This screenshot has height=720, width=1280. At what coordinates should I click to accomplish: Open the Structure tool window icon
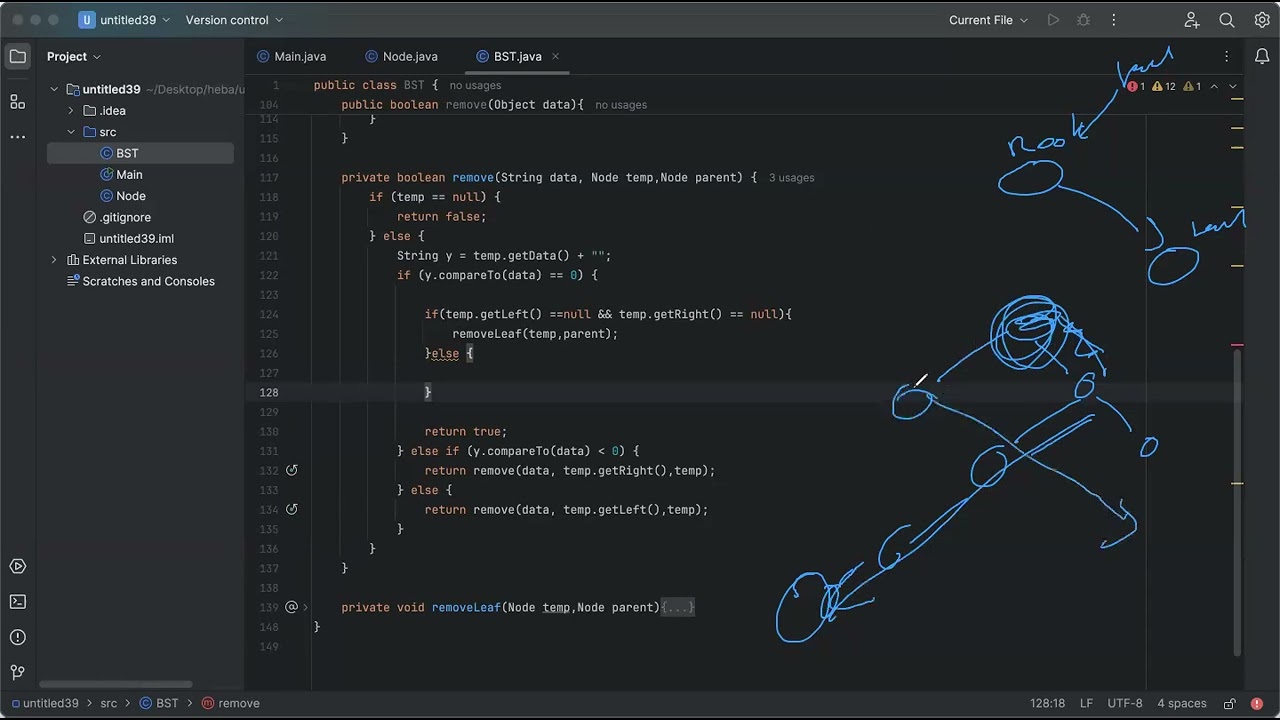(18, 101)
